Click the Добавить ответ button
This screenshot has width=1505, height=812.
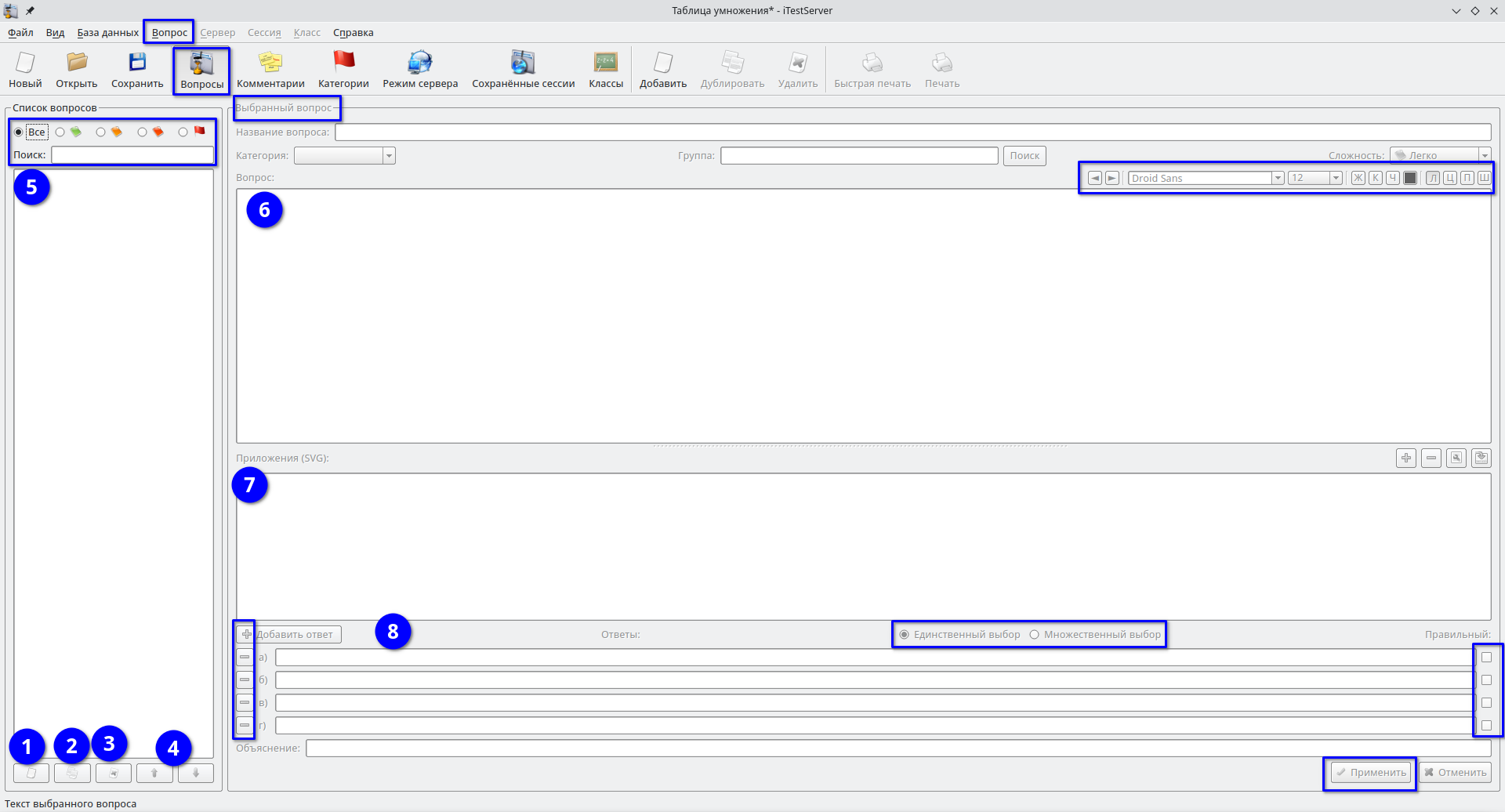[x=288, y=635]
